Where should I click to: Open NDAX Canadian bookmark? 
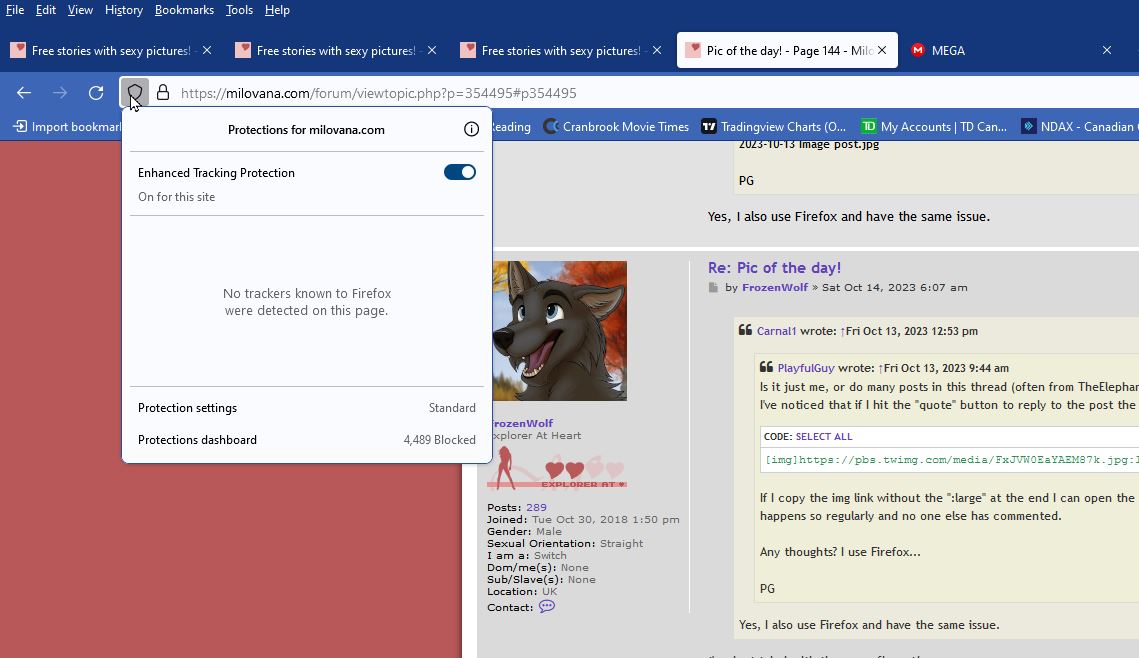pos(1079,126)
